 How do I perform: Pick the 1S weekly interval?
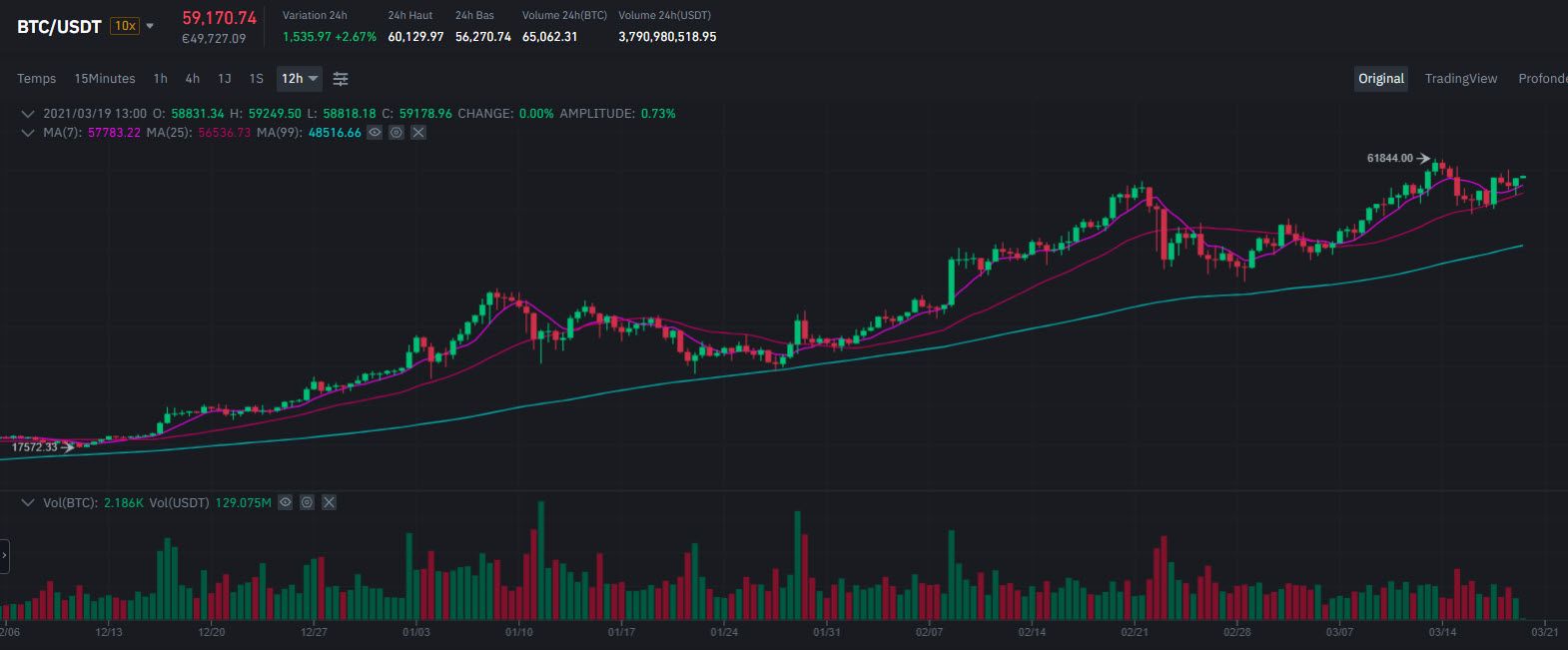click(256, 79)
